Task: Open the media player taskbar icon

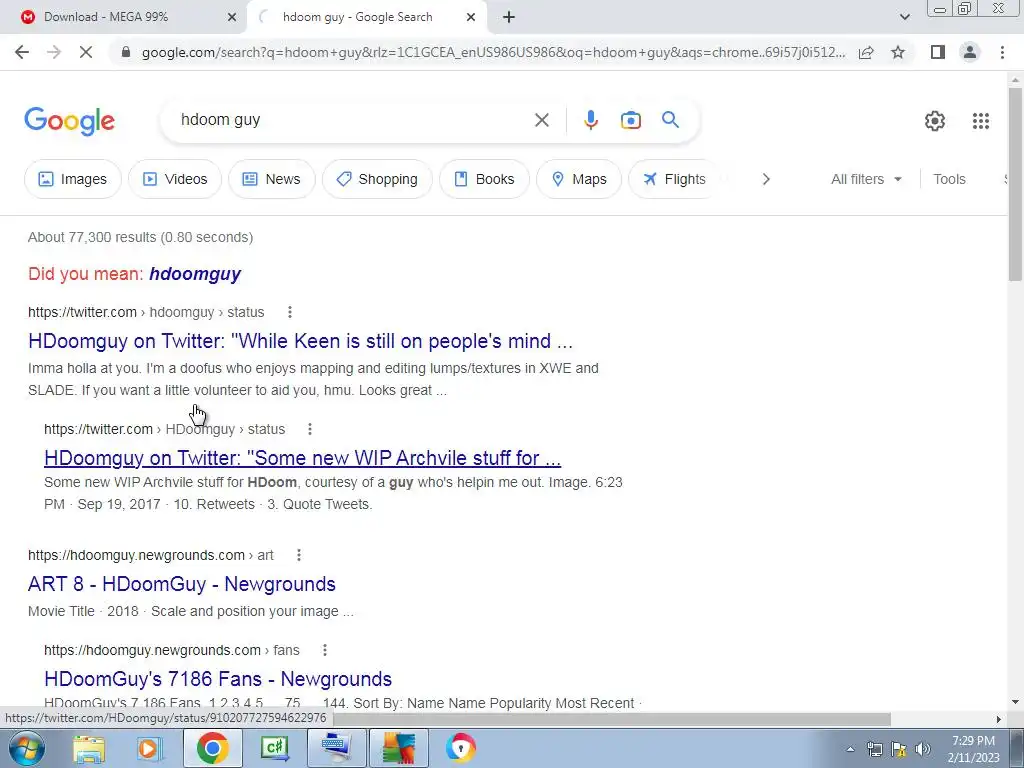Action: (150, 748)
